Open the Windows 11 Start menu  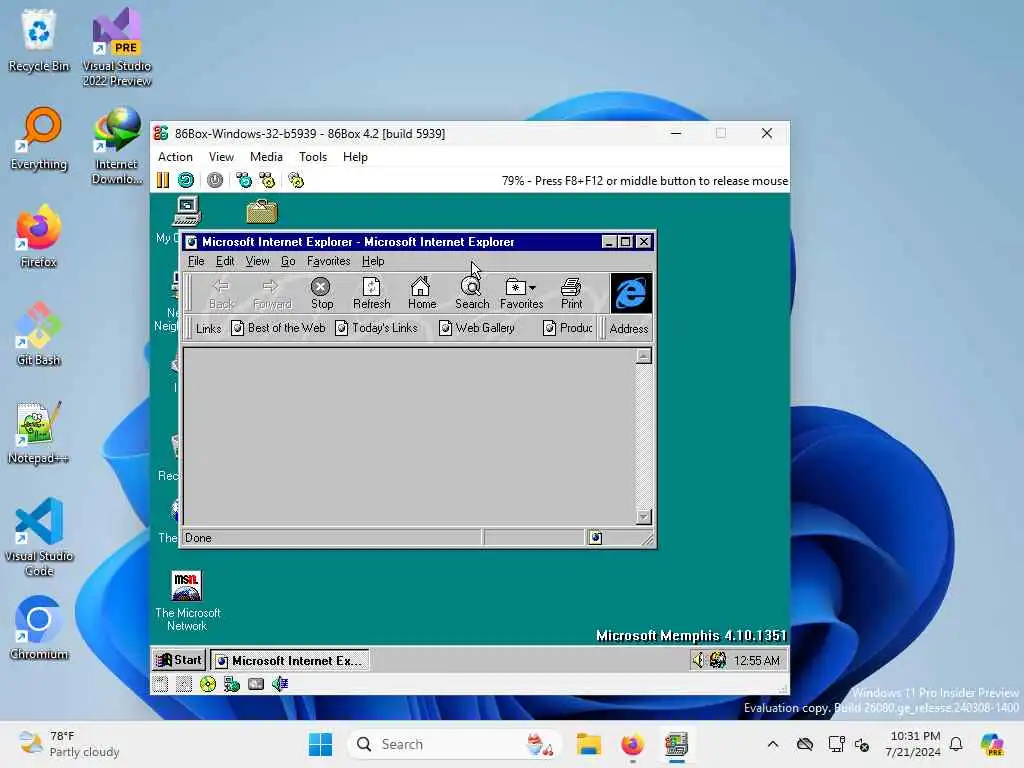[x=320, y=744]
